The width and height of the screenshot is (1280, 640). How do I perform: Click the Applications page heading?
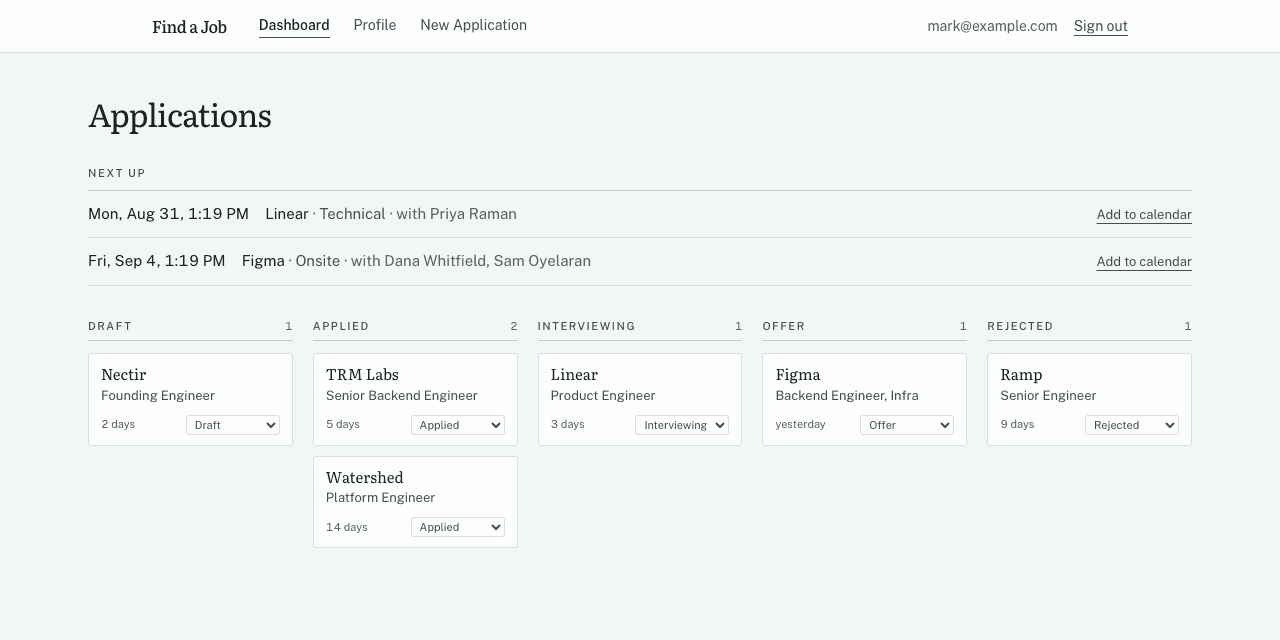180,116
